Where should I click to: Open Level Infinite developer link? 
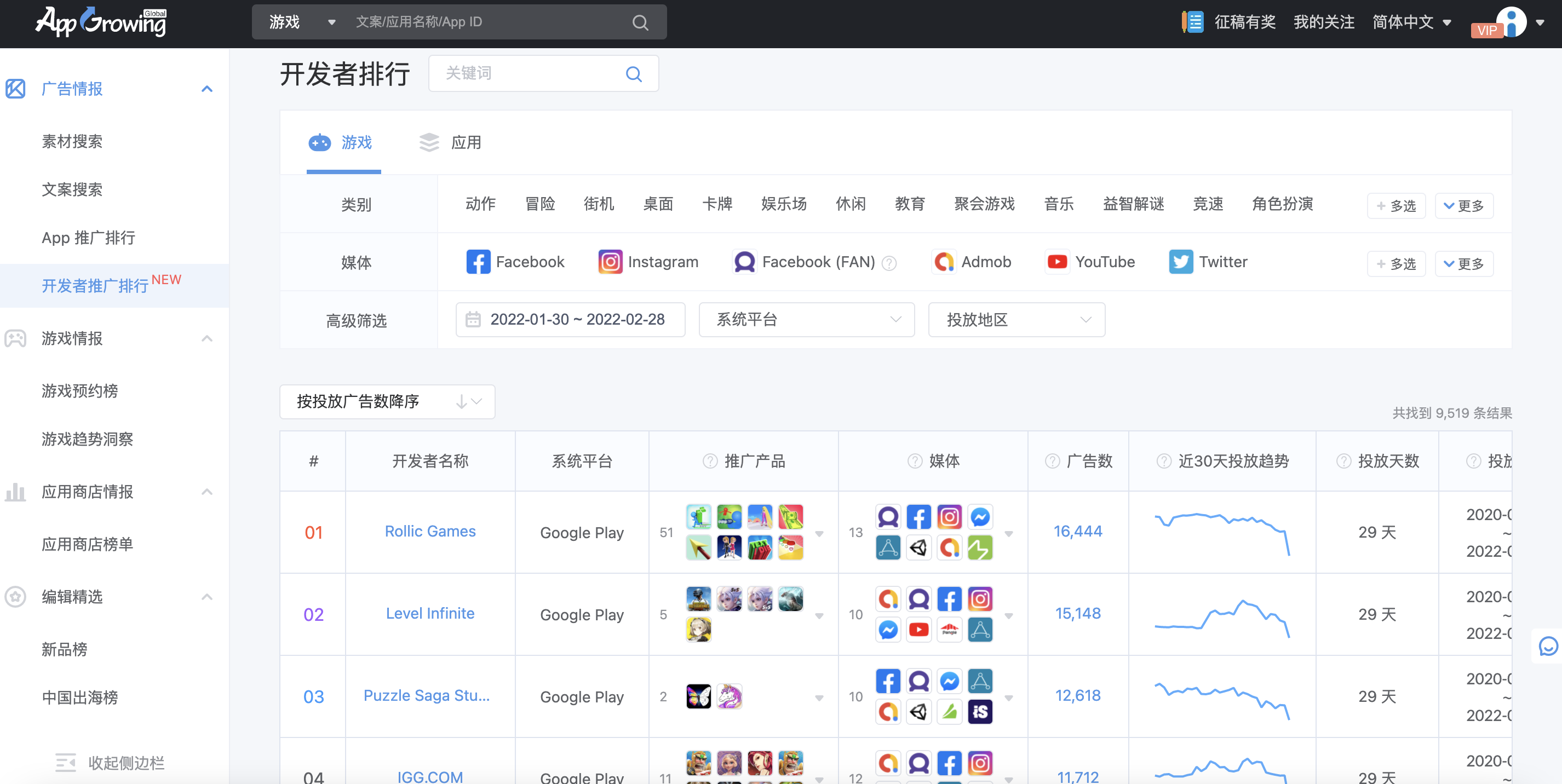430,613
